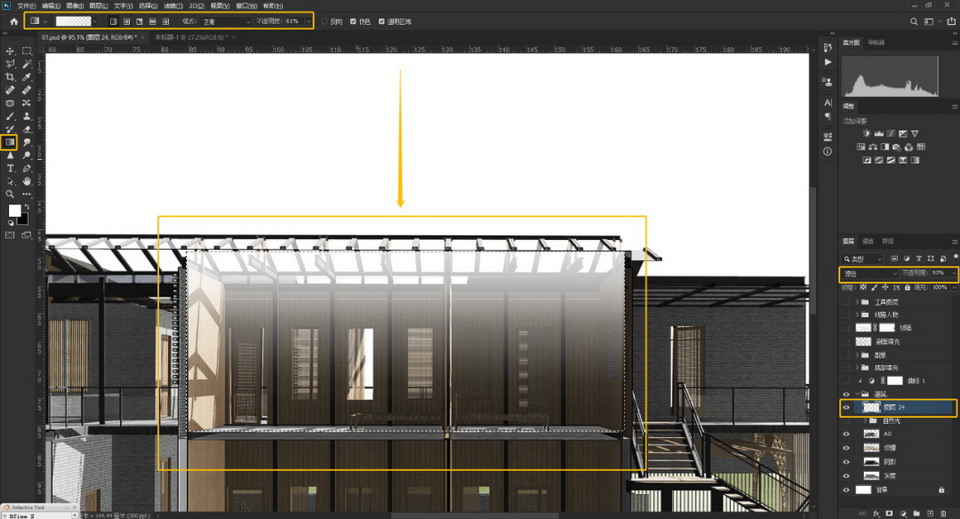Image resolution: width=960 pixels, height=519 pixels.
Task: Open the gradient mode dropdown in options bar
Action: point(225,20)
